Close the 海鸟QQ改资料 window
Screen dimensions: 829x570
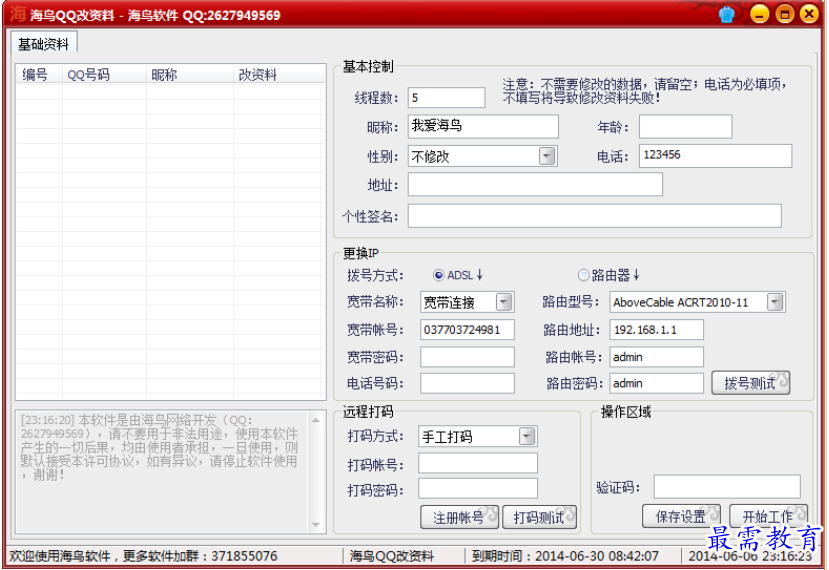click(x=809, y=14)
